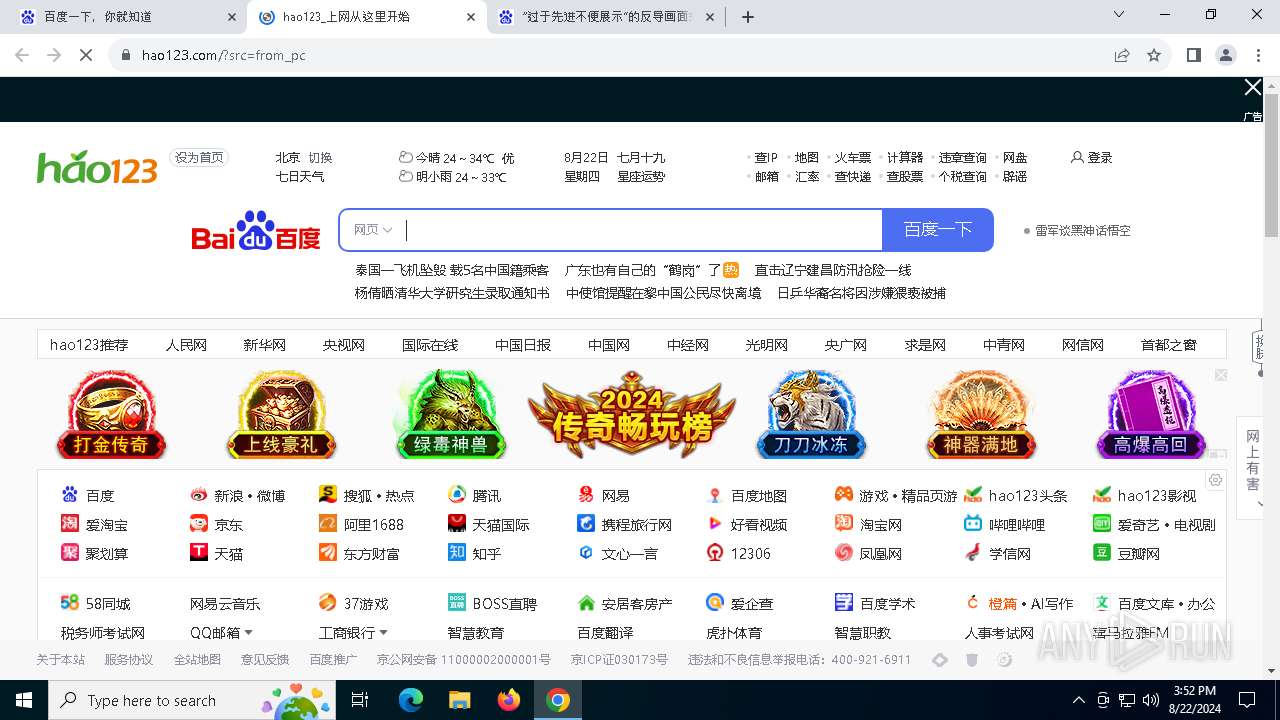Share this page via address bar icon
Image resolution: width=1280 pixels, height=720 pixels.
pyautogui.click(x=1122, y=55)
